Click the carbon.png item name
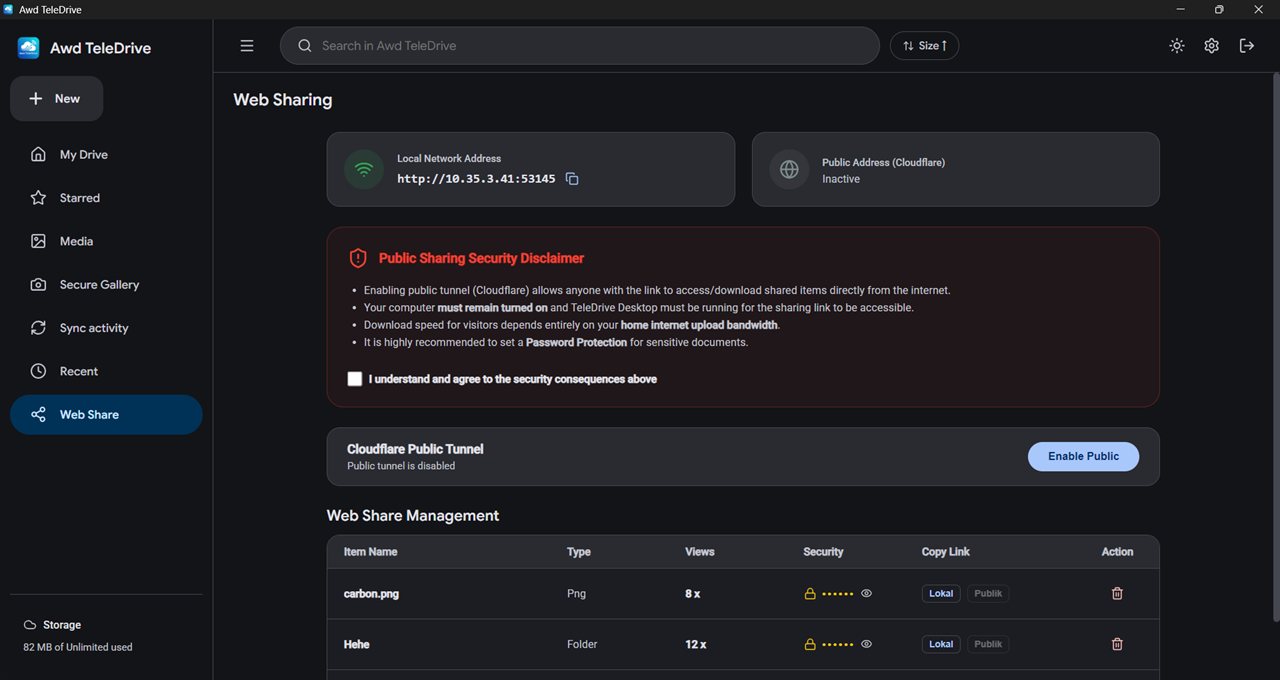 (371, 594)
